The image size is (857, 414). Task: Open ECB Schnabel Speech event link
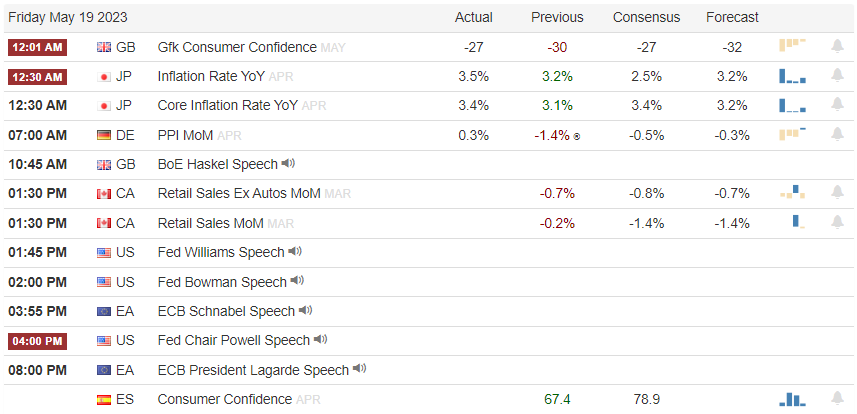(226, 311)
